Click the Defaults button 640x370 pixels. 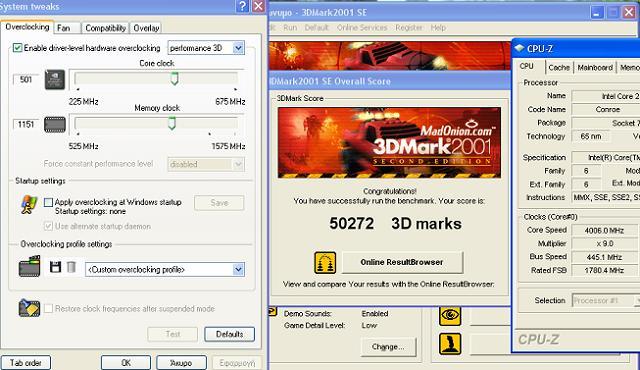point(229,334)
